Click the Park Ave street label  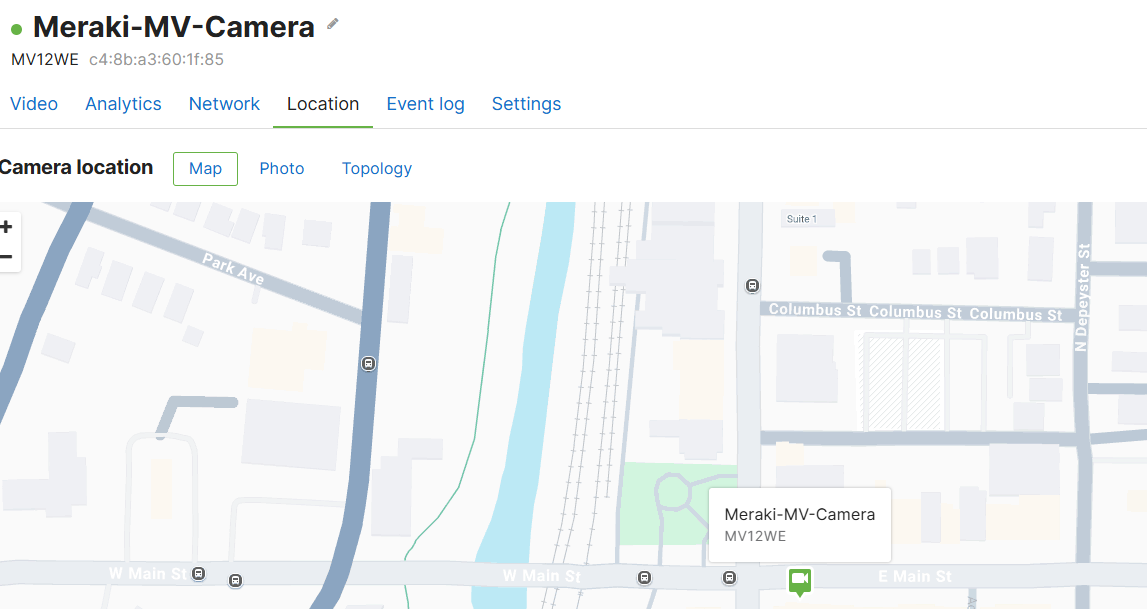pyautogui.click(x=233, y=268)
